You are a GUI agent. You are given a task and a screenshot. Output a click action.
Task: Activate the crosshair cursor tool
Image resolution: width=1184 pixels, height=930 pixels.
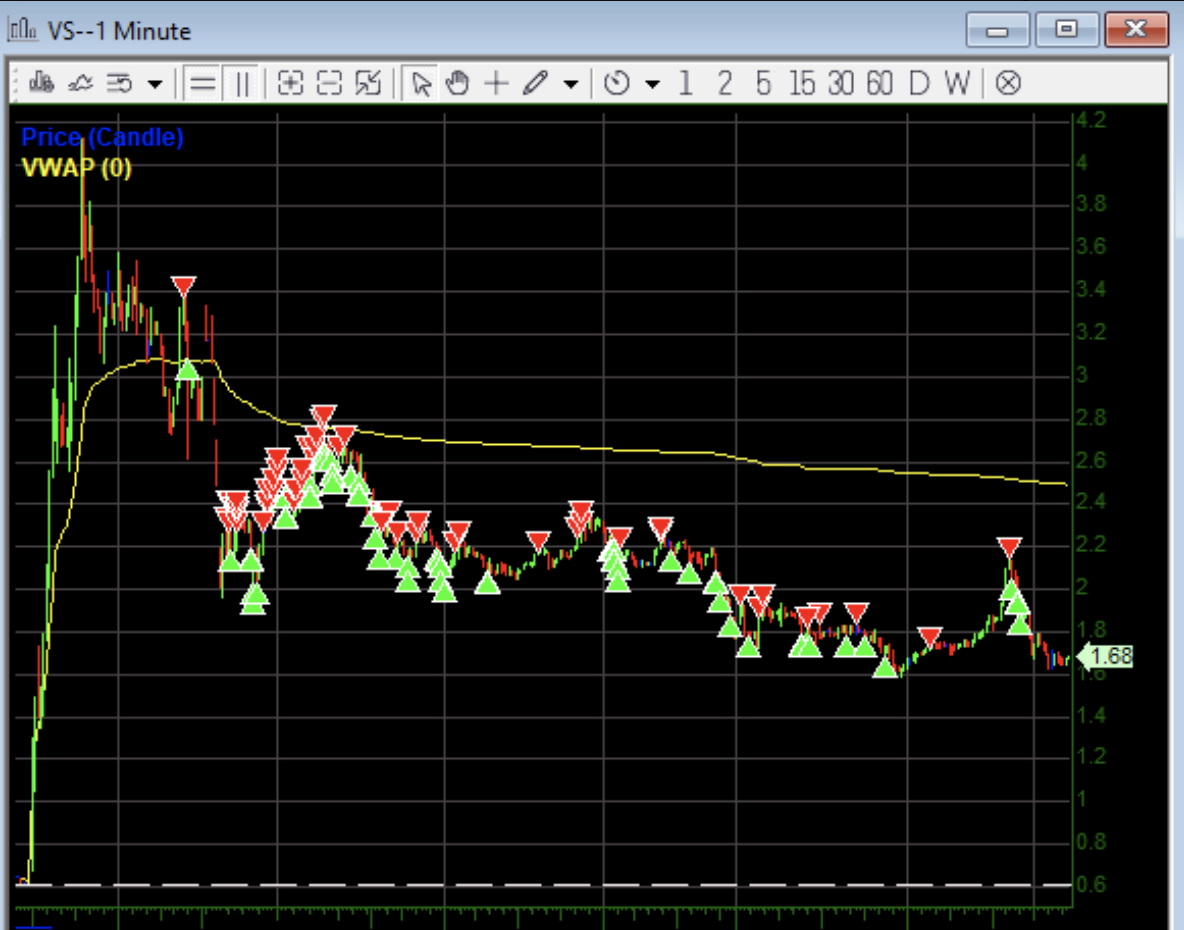point(496,83)
